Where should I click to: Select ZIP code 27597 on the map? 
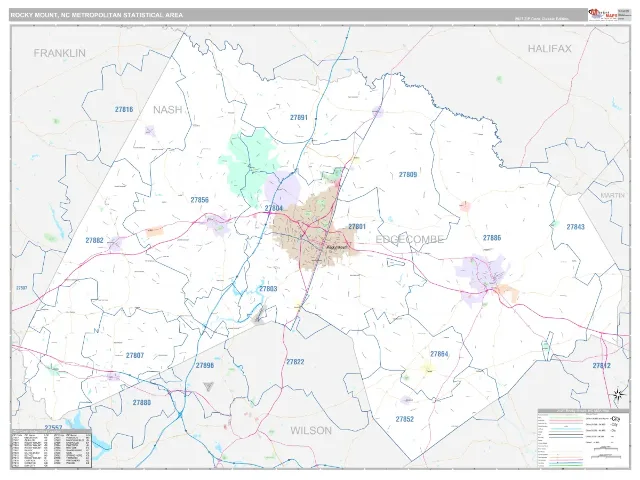[x=22, y=288]
